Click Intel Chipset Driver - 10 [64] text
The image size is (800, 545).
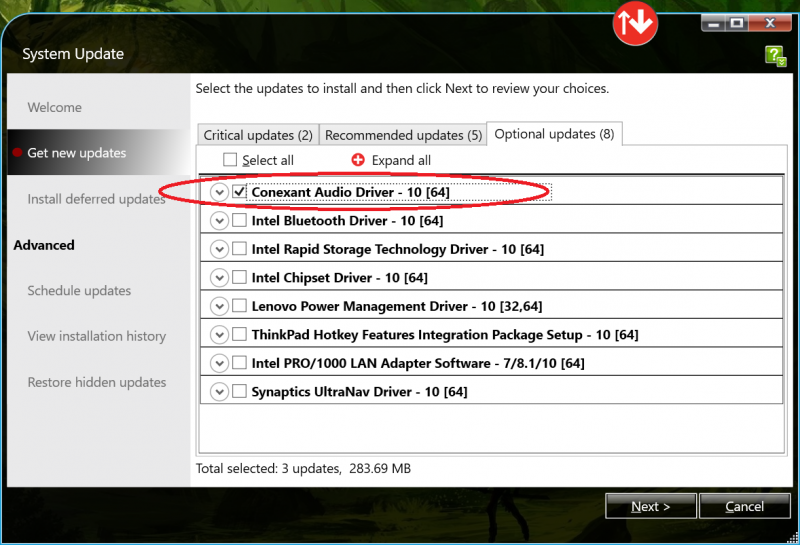click(339, 278)
